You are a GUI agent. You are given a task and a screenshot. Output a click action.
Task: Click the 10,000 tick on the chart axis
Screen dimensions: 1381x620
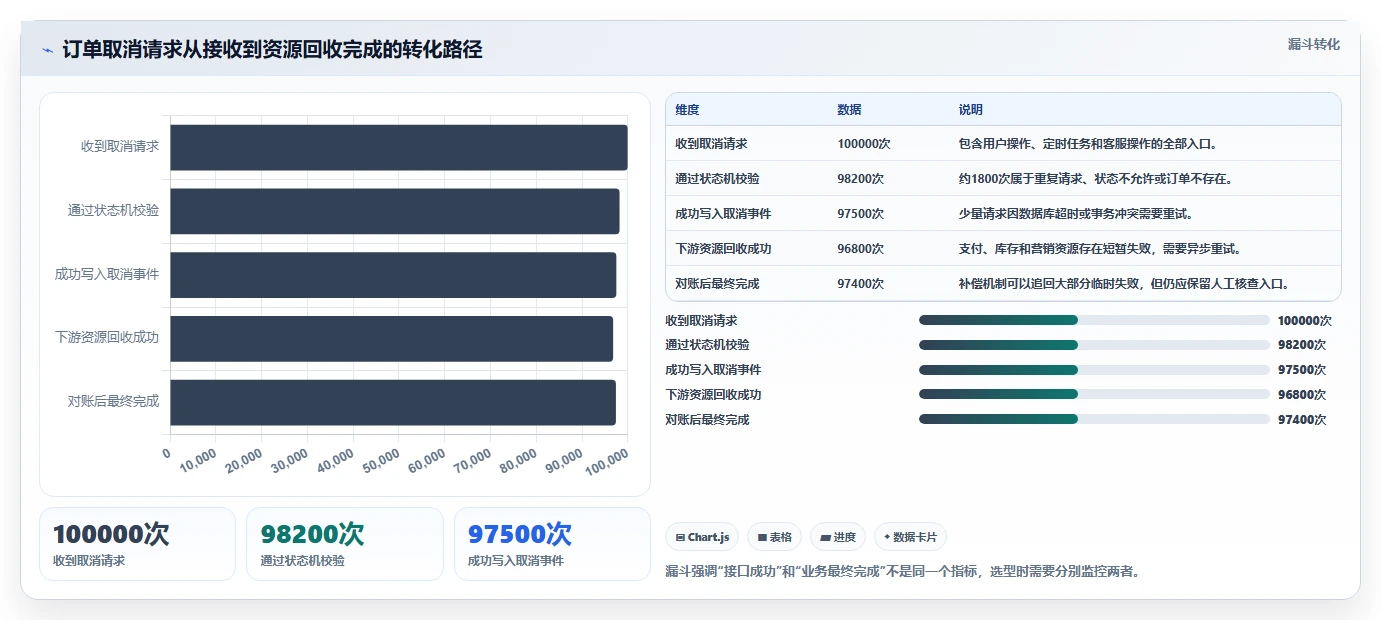coord(198,462)
